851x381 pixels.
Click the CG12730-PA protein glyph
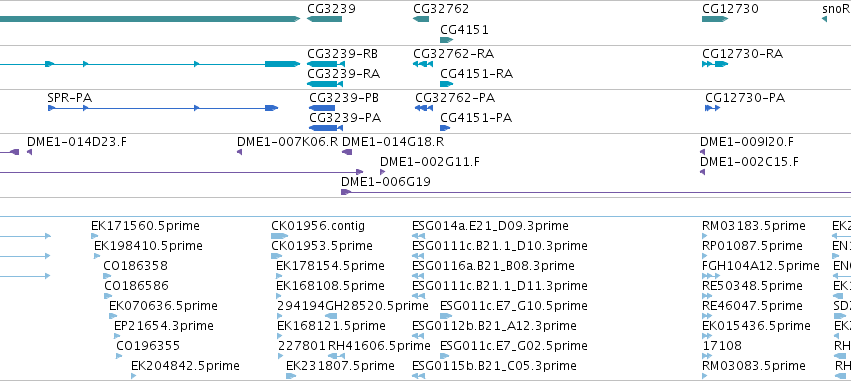click(x=713, y=108)
